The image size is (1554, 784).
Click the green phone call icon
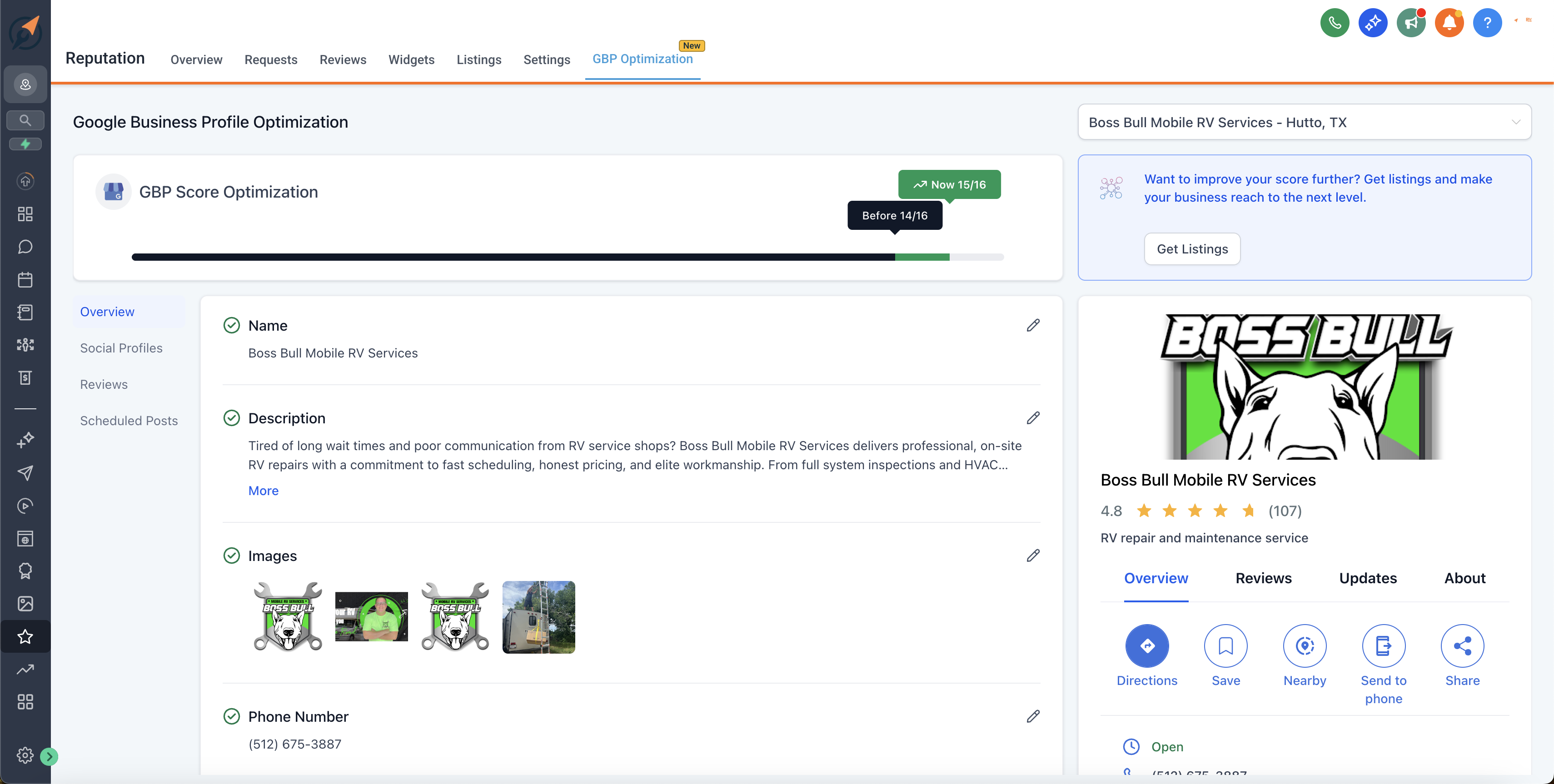coord(1335,23)
